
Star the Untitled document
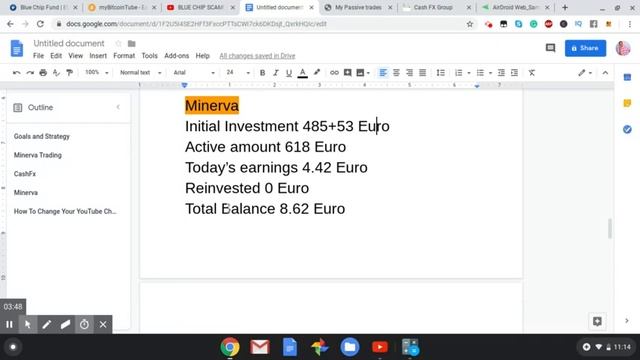coord(118,43)
